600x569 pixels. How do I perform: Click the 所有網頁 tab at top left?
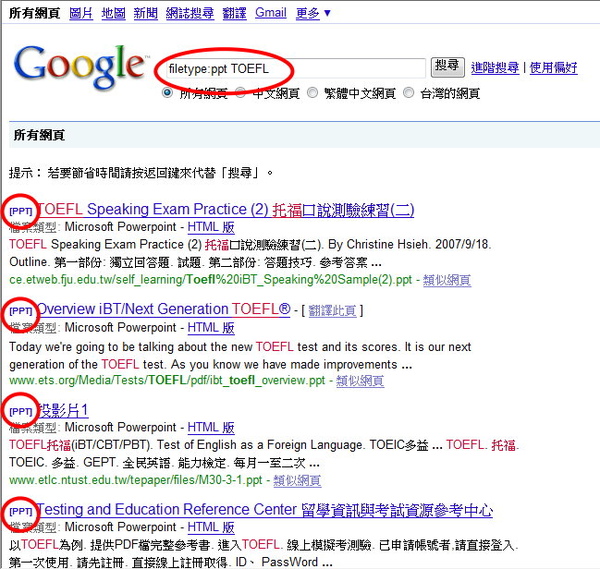pyautogui.click(x=34, y=13)
